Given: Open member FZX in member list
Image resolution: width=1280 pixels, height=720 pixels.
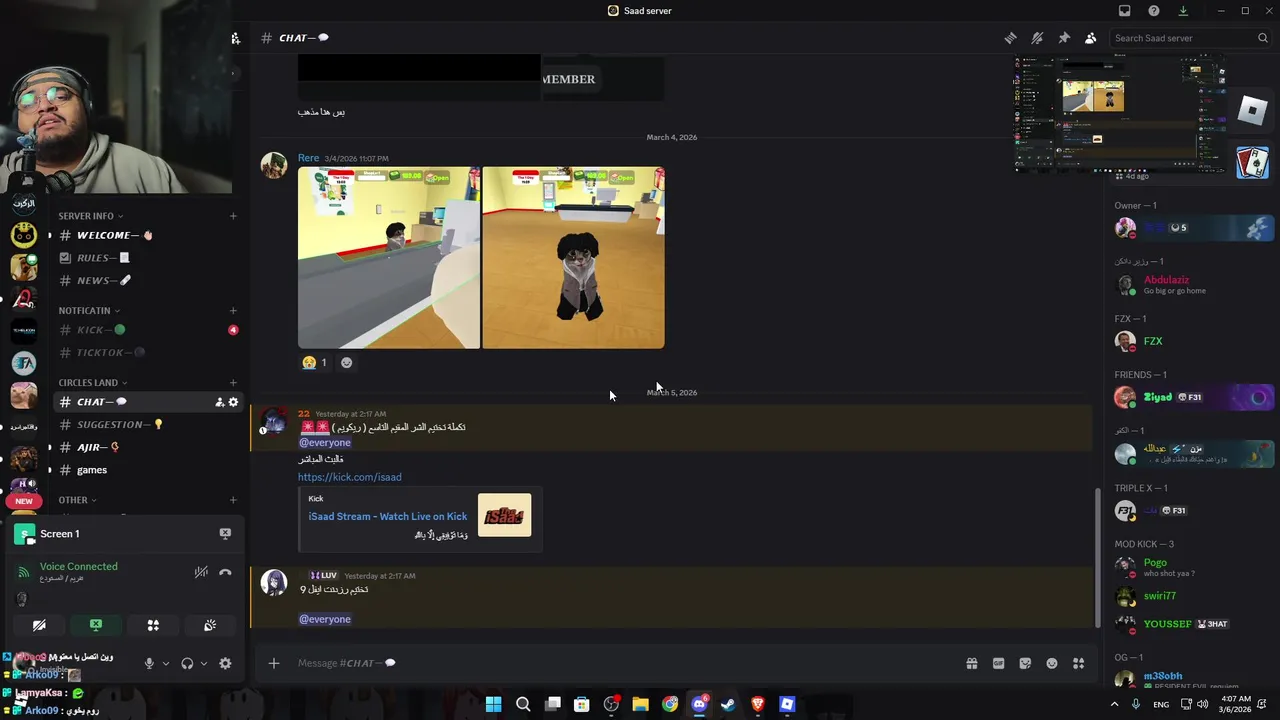Looking at the screenshot, I should pyautogui.click(x=1190, y=341).
